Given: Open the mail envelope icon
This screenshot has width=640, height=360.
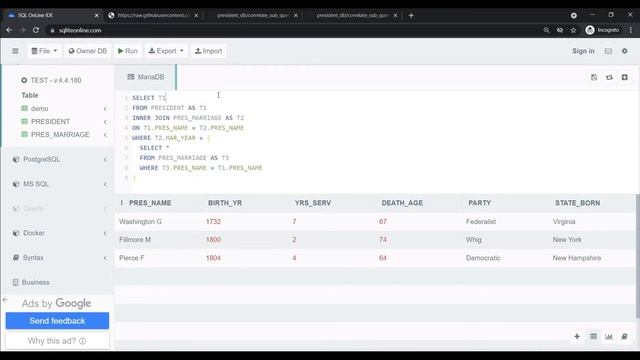Looking at the screenshot, I should (608, 51).
